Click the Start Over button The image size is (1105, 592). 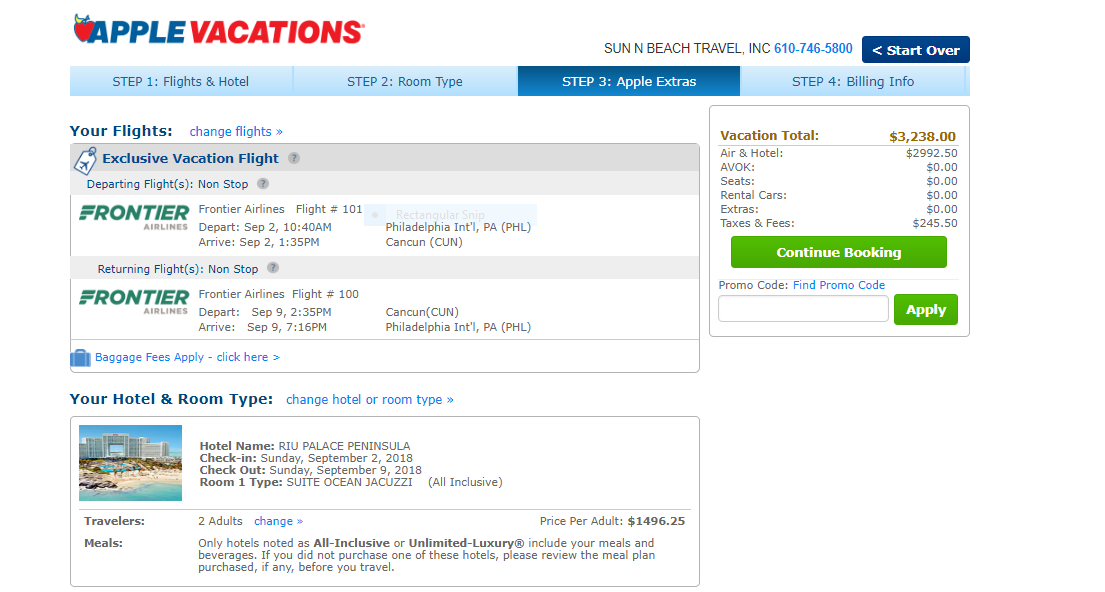915,49
